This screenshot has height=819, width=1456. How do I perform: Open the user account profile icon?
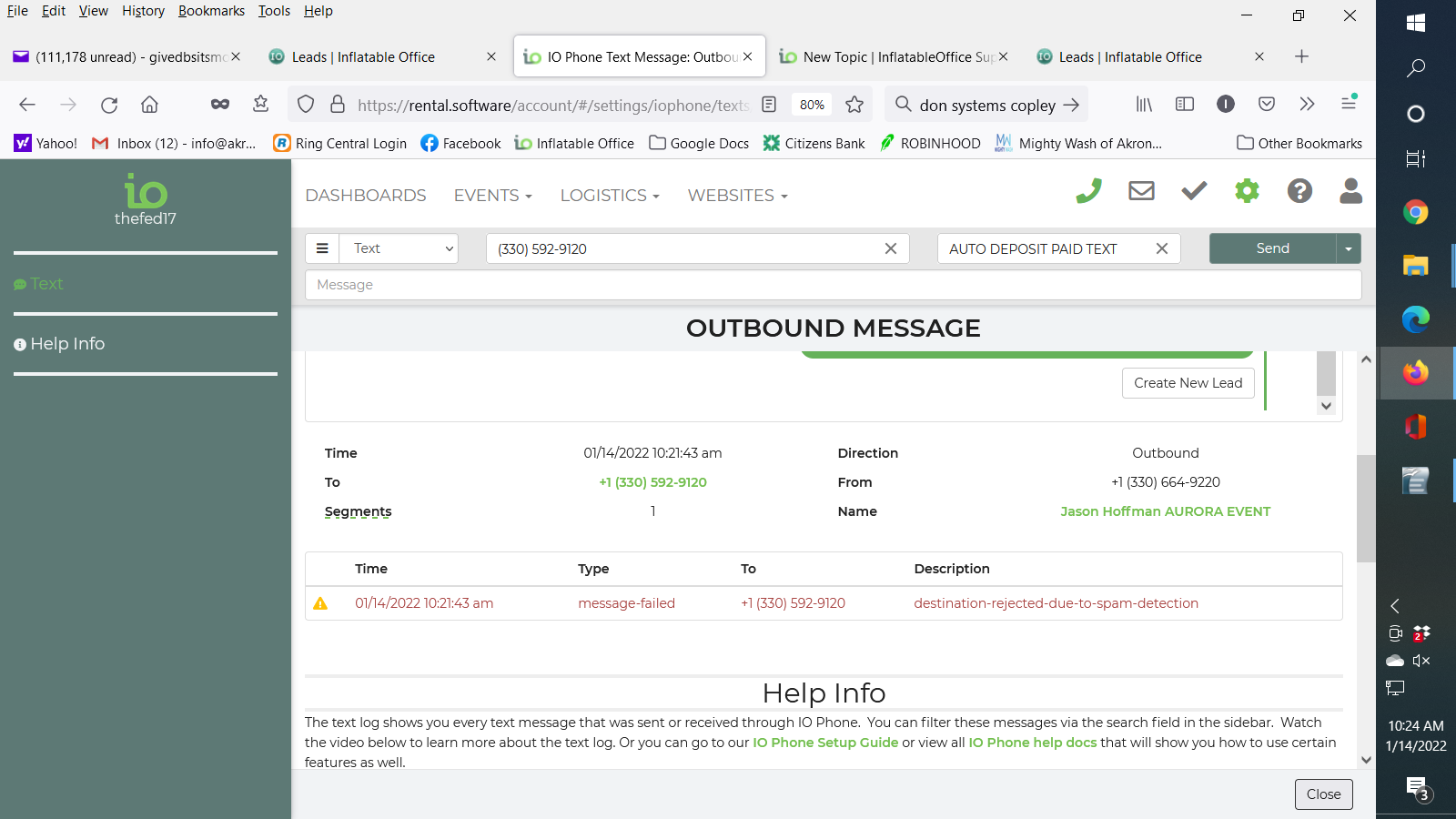coord(1351,191)
